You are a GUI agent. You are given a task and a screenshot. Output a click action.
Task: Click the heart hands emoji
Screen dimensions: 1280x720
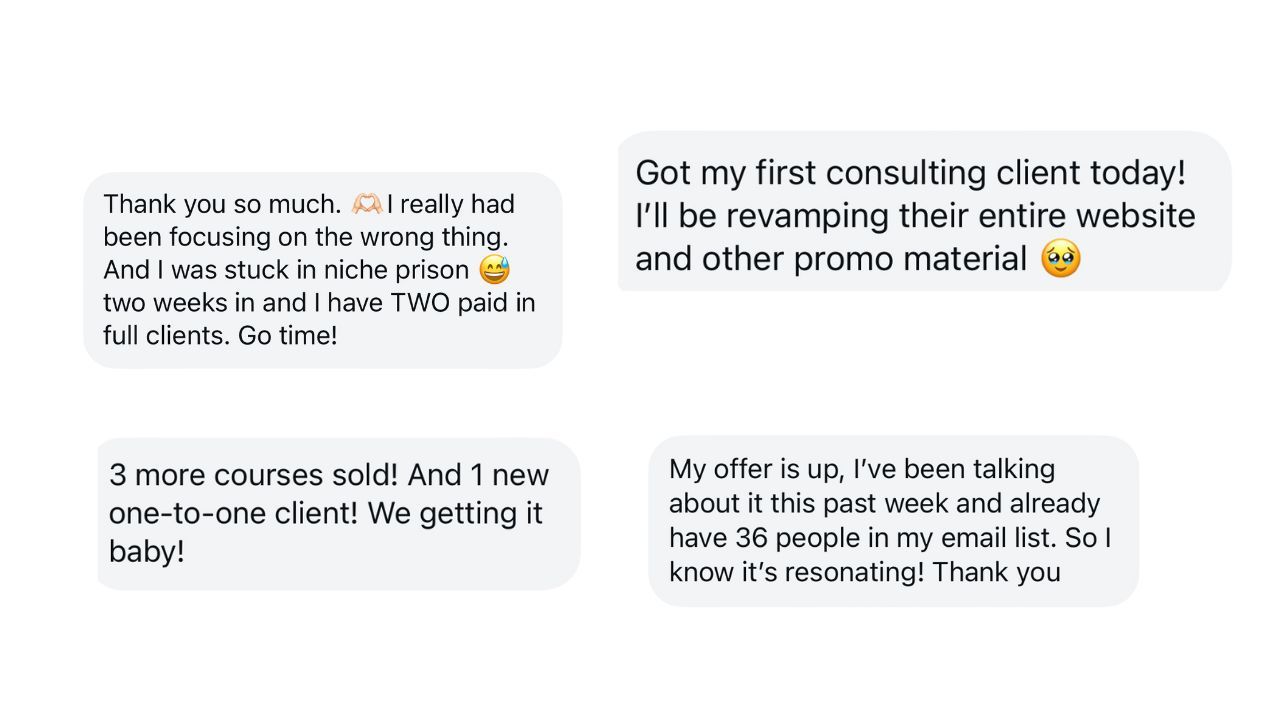click(x=366, y=204)
